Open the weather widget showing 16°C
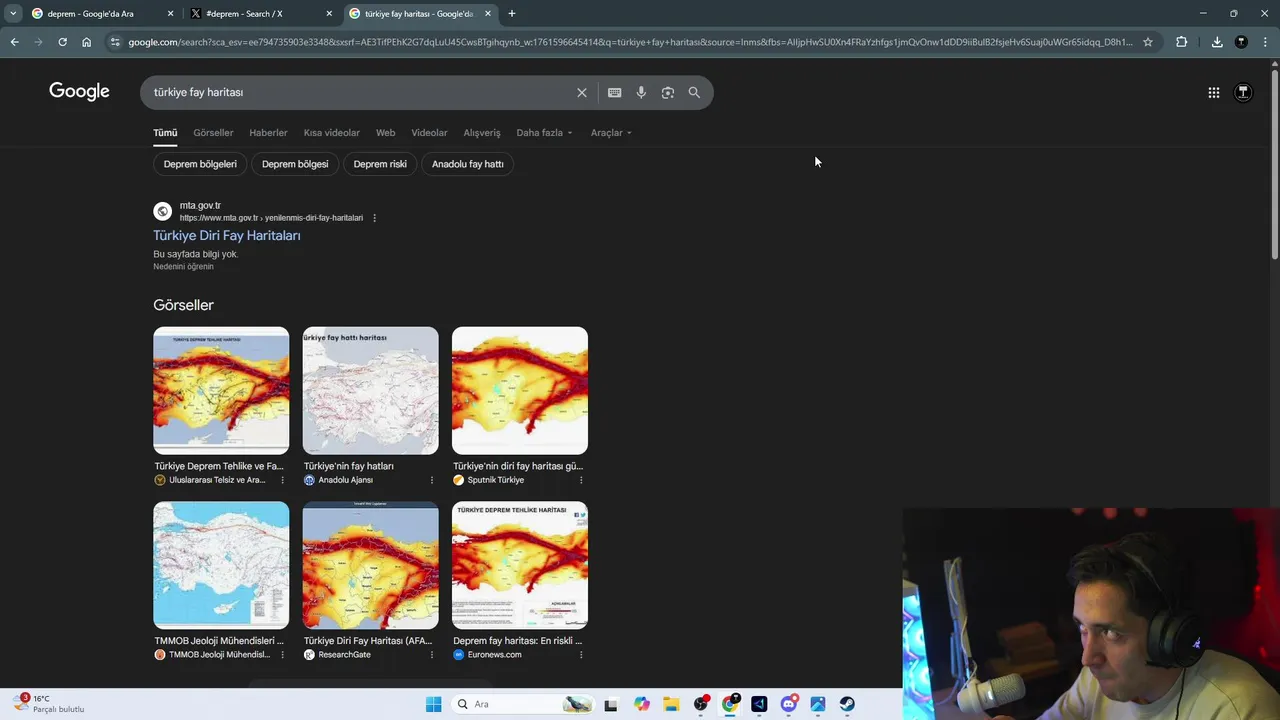Image resolution: width=1280 pixels, height=720 pixels. click(x=50, y=704)
